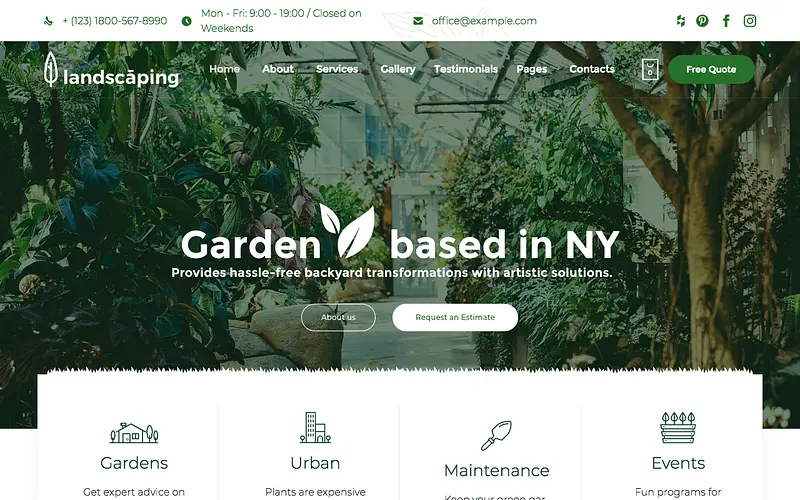Click the envelope email icon
Viewport: 800px width, 500px height.
(x=418, y=21)
